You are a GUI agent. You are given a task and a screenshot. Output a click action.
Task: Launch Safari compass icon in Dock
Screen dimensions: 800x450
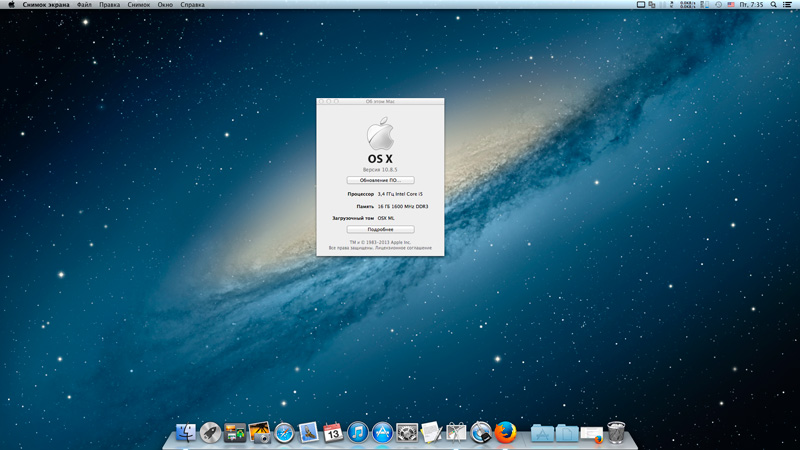pos(284,433)
